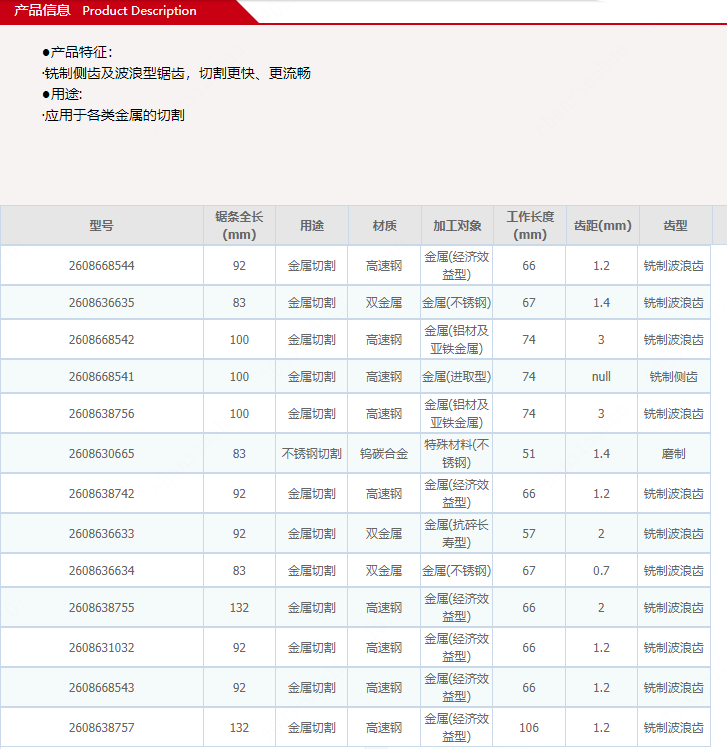Select the 齿型 column header
This screenshot has width=727, height=749.
pyautogui.click(x=675, y=226)
